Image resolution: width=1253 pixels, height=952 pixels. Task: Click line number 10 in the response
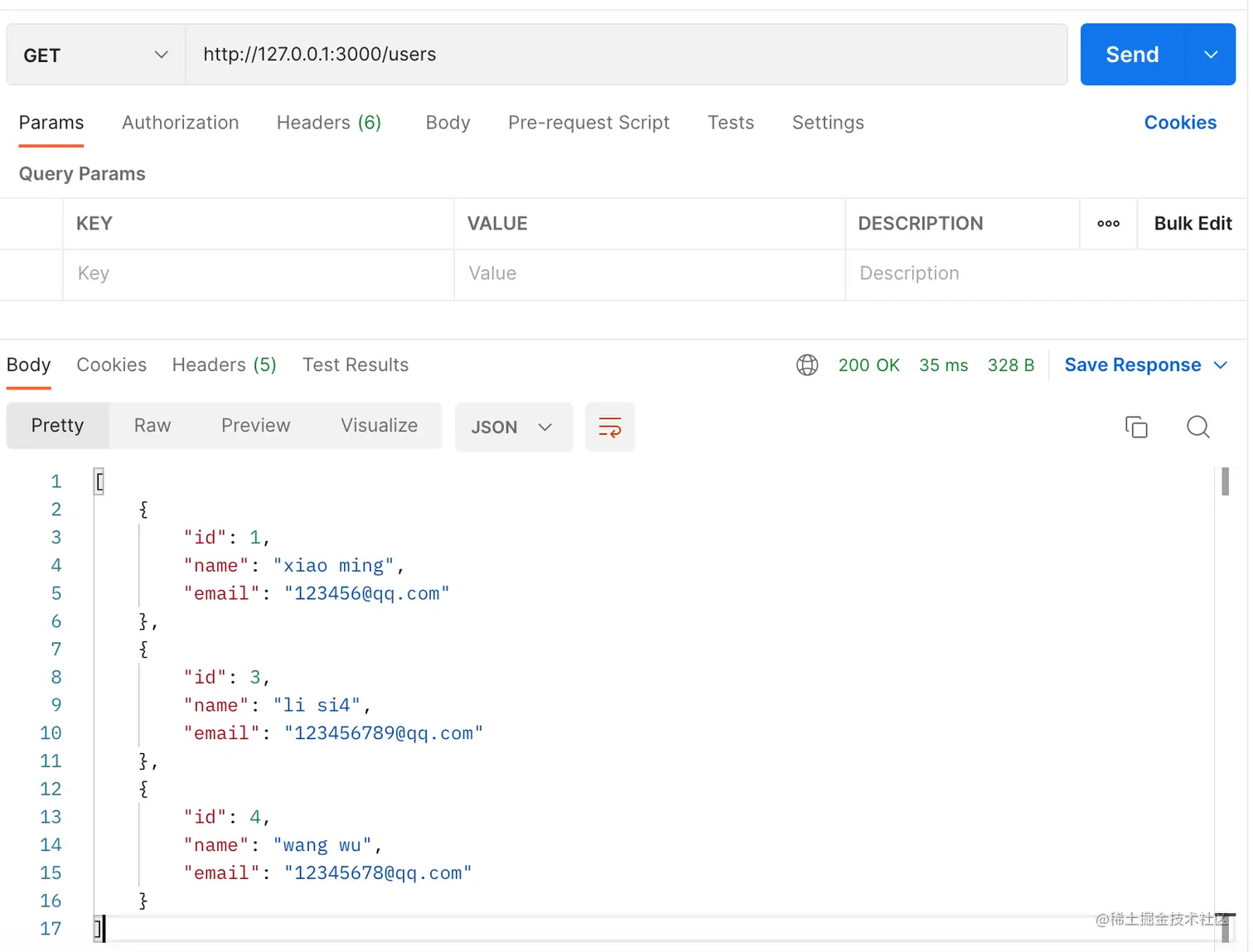coord(51,733)
